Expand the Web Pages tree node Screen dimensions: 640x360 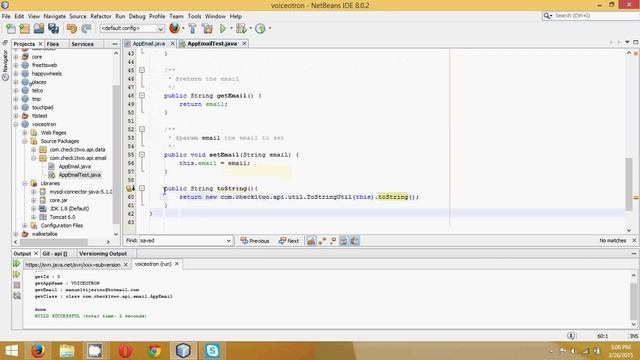tap(25, 133)
